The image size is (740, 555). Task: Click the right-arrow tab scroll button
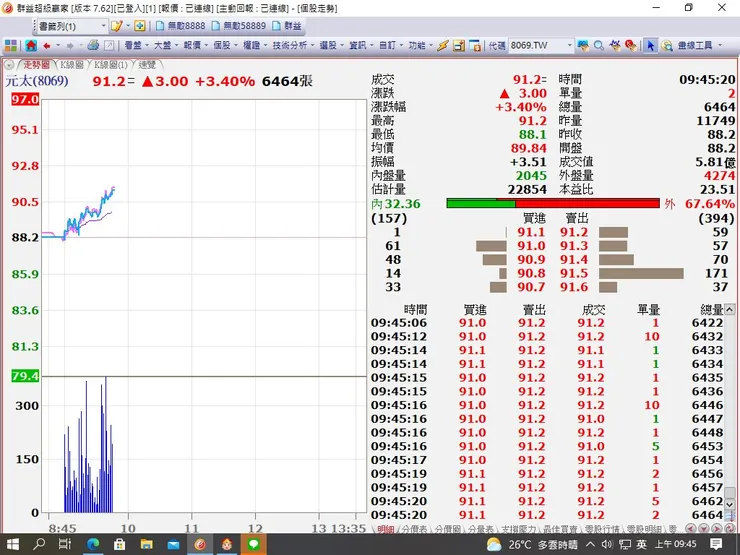coord(716,529)
